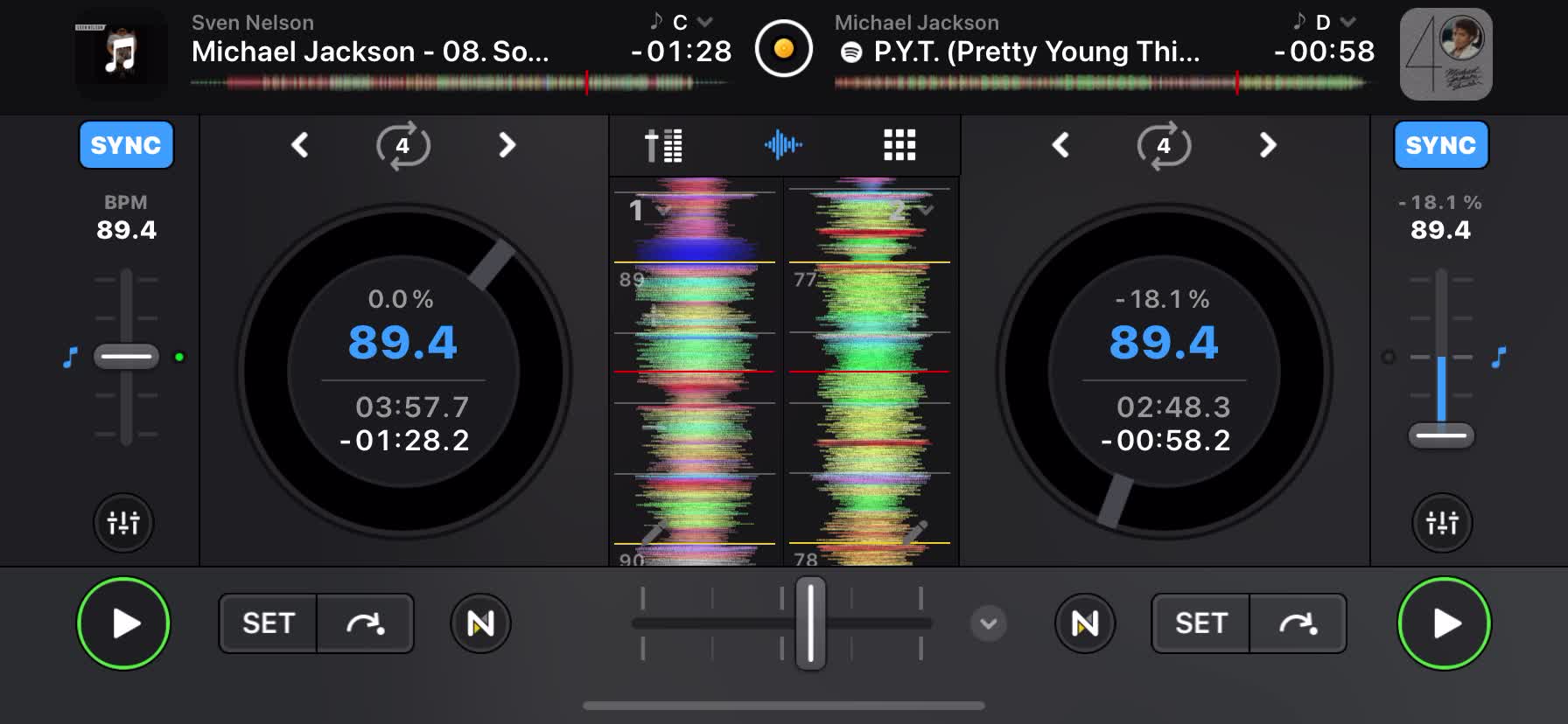Tap left deck remaining time -01:28
The height and width of the screenshot is (724, 1568).
click(681, 52)
